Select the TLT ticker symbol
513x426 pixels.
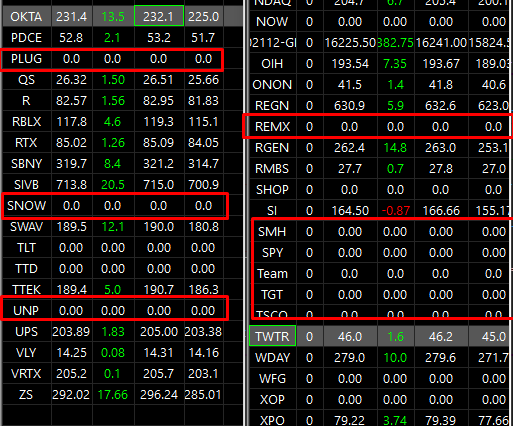26,248
